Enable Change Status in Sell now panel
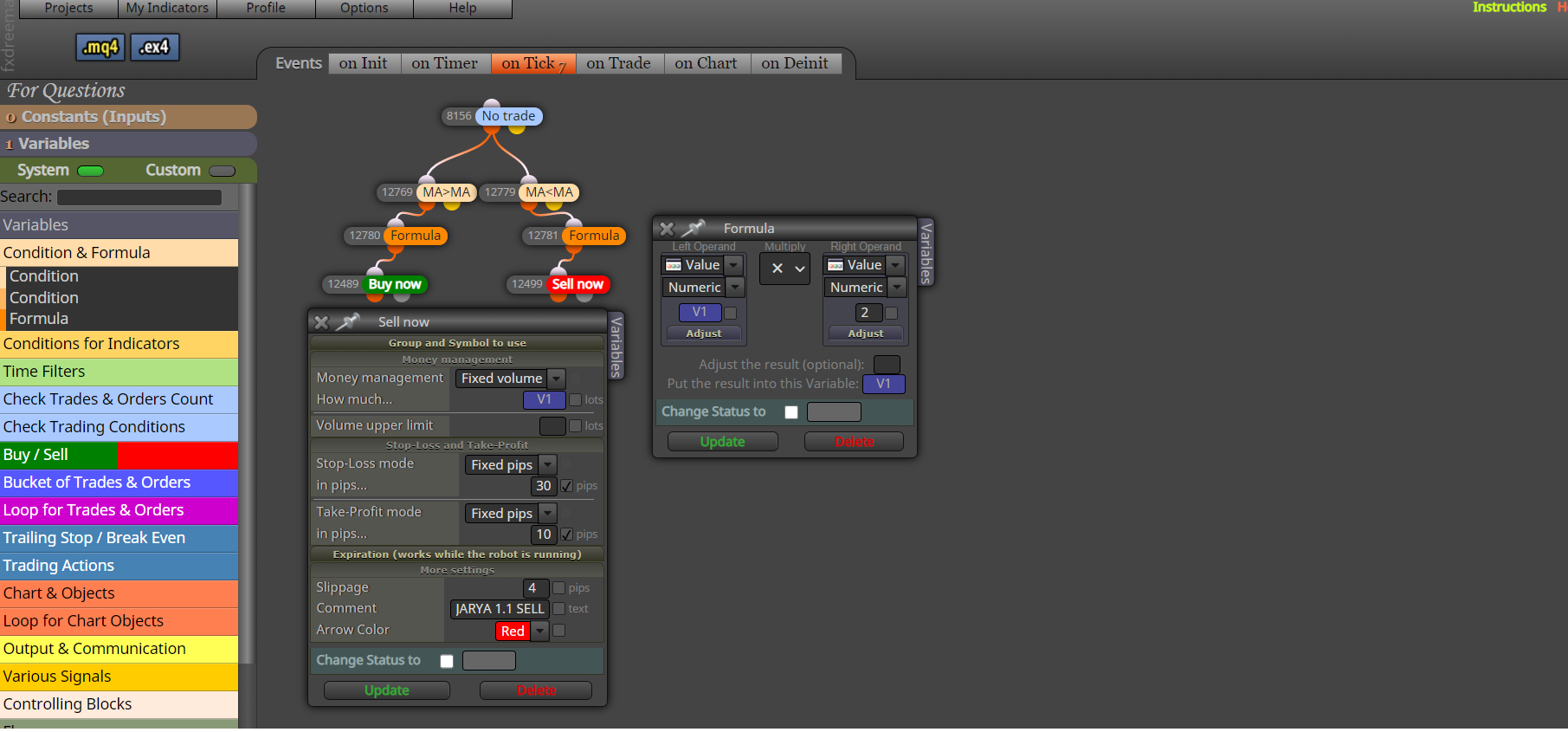The image size is (1568, 732). [447, 661]
